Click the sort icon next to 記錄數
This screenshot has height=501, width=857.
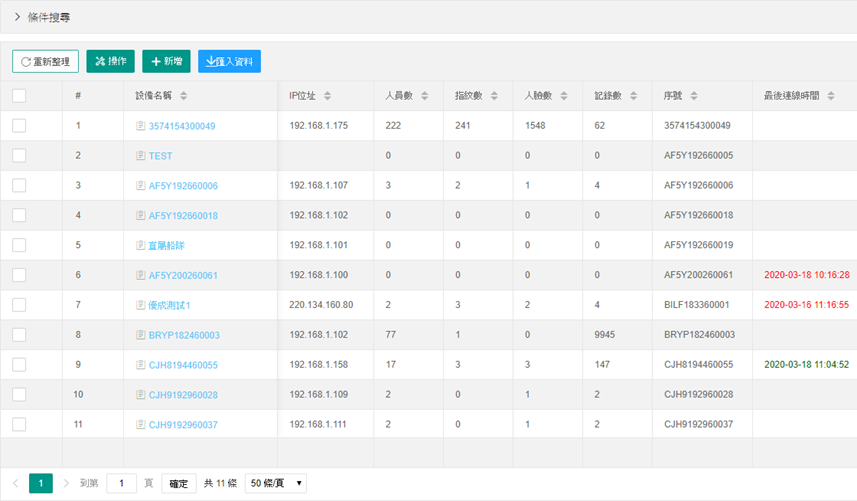pos(634,96)
